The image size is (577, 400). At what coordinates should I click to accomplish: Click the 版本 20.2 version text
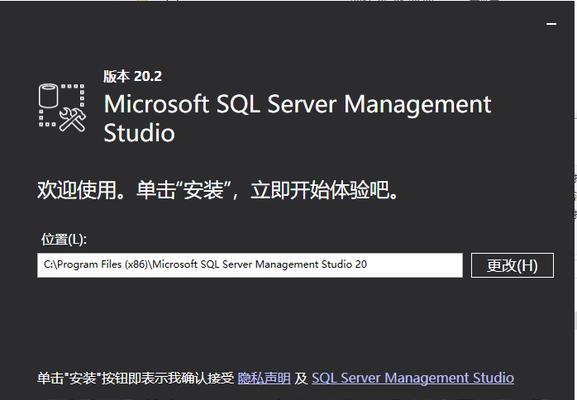[x=132, y=76]
